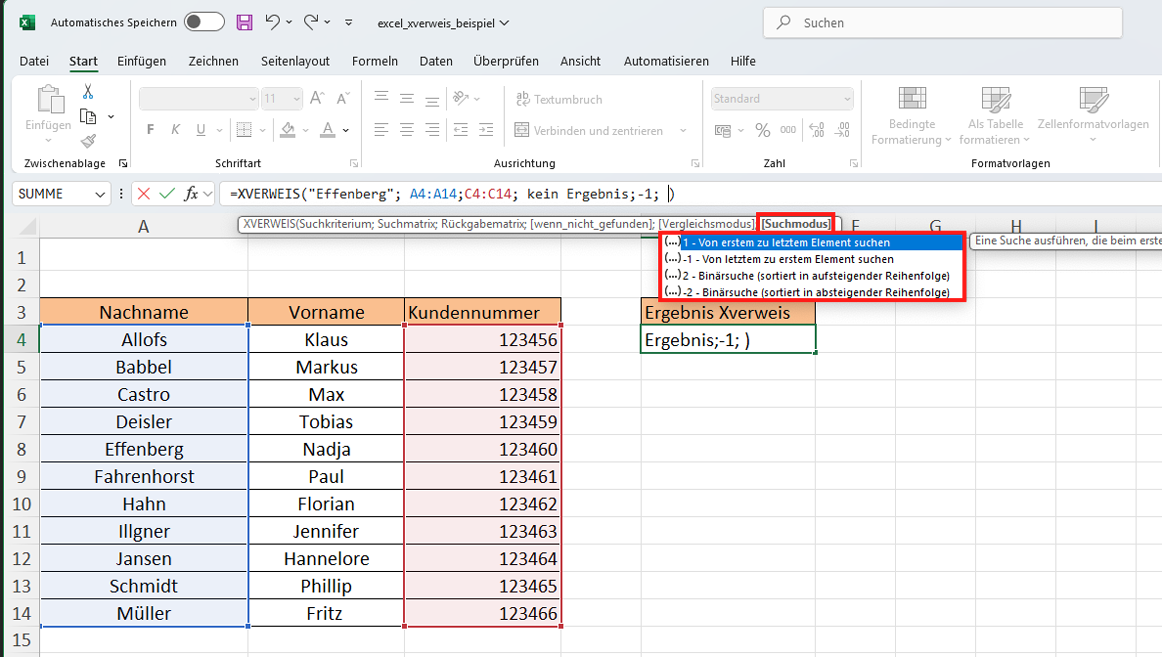Click the purple Save disk icon
The height and width of the screenshot is (657, 1162).
tap(245, 22)
